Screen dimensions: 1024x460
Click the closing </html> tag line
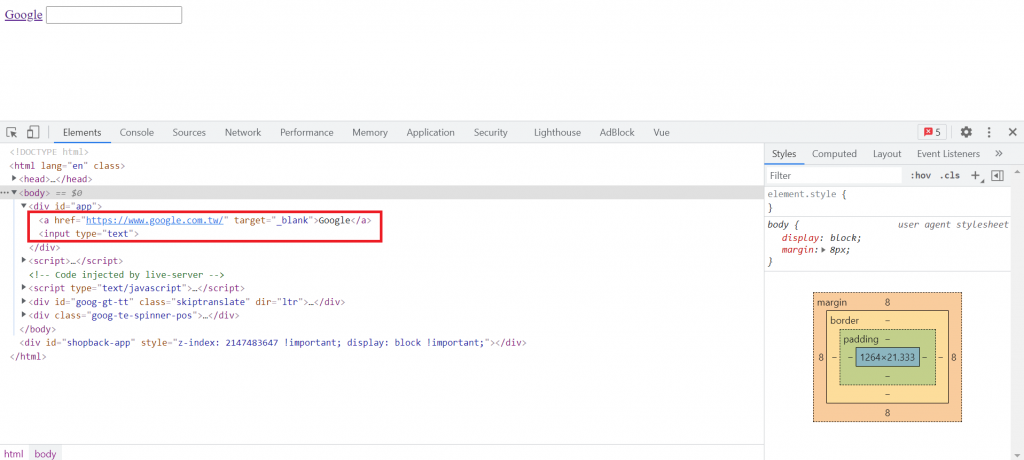(x=28, y=356)
